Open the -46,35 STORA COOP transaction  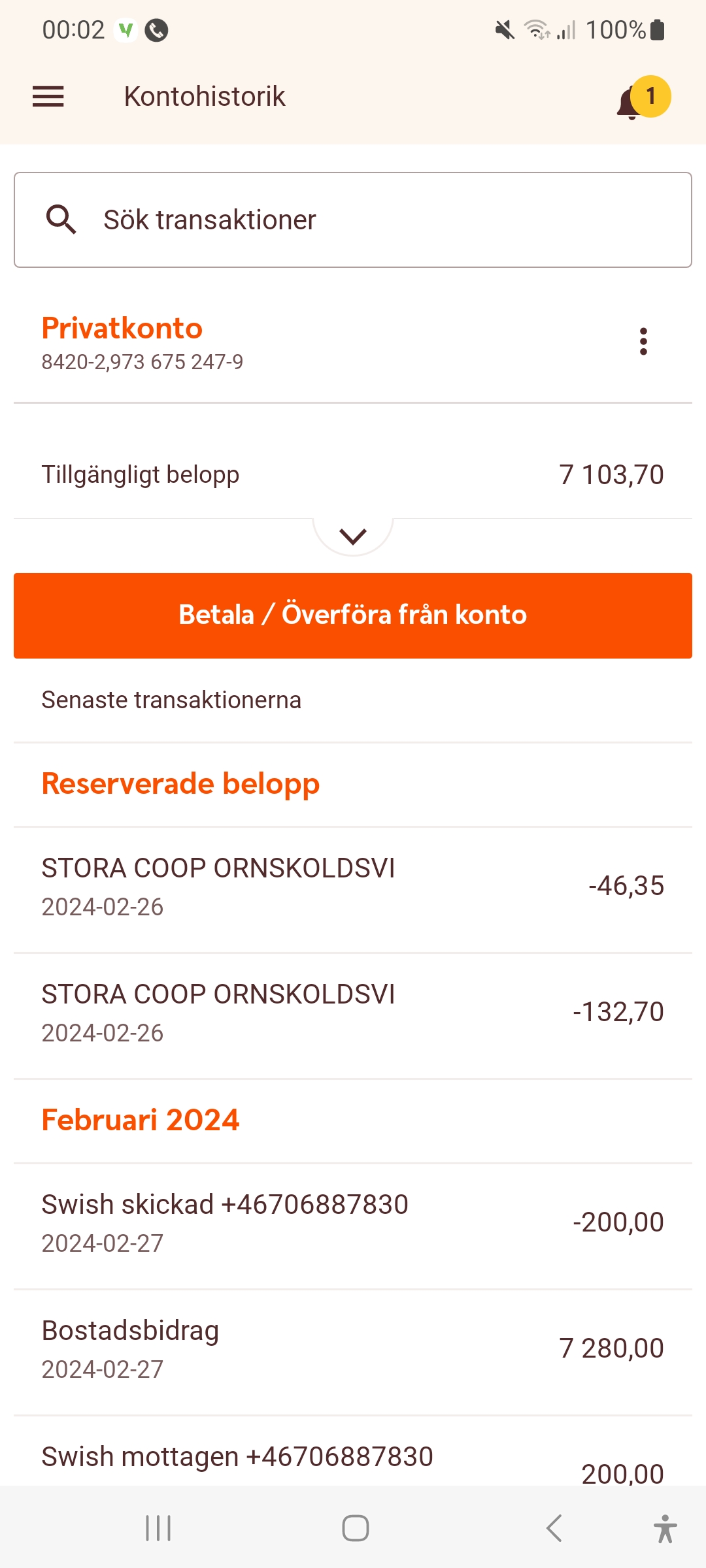click(x=353, y=887)
